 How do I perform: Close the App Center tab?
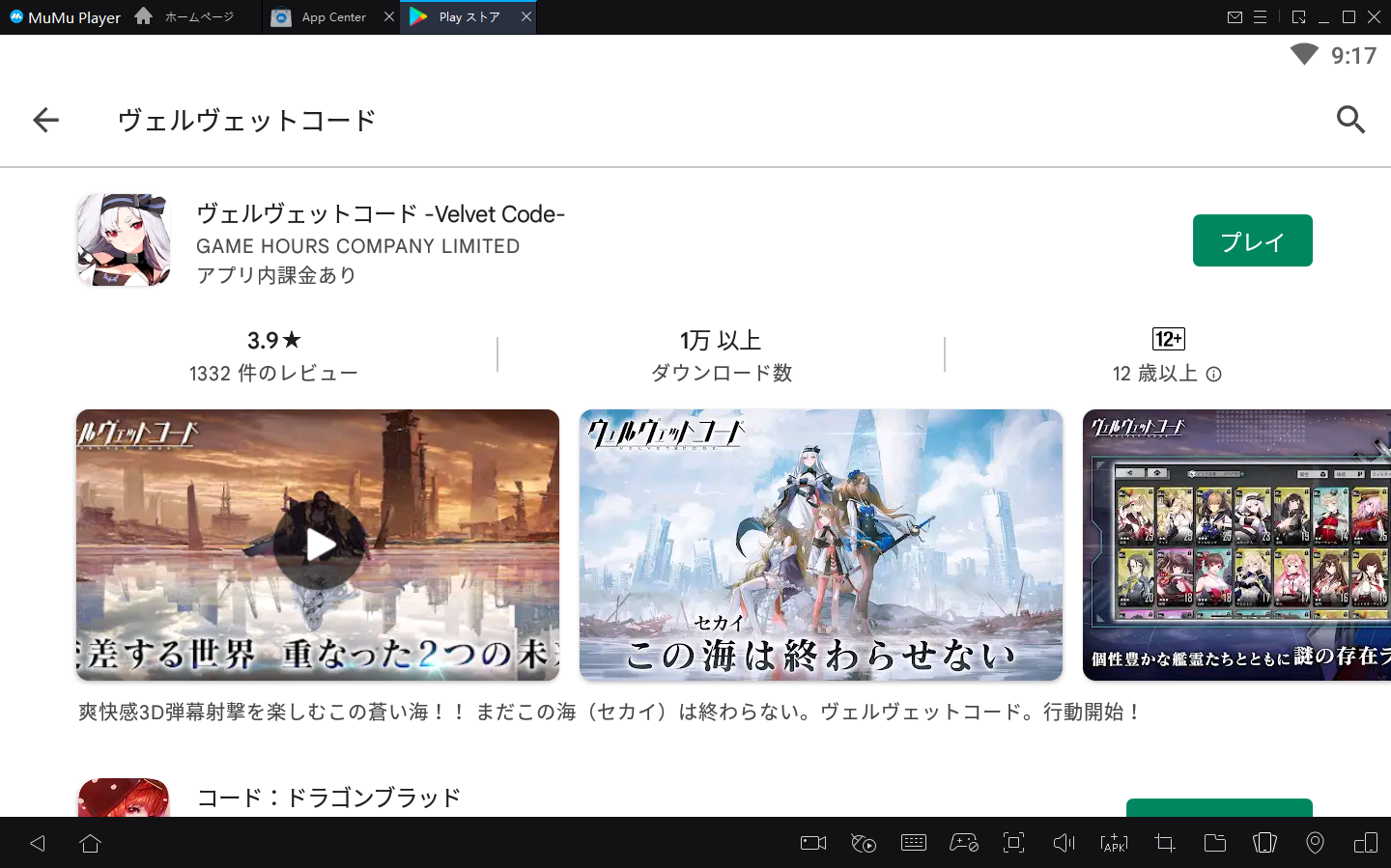(x=388, y=17)
